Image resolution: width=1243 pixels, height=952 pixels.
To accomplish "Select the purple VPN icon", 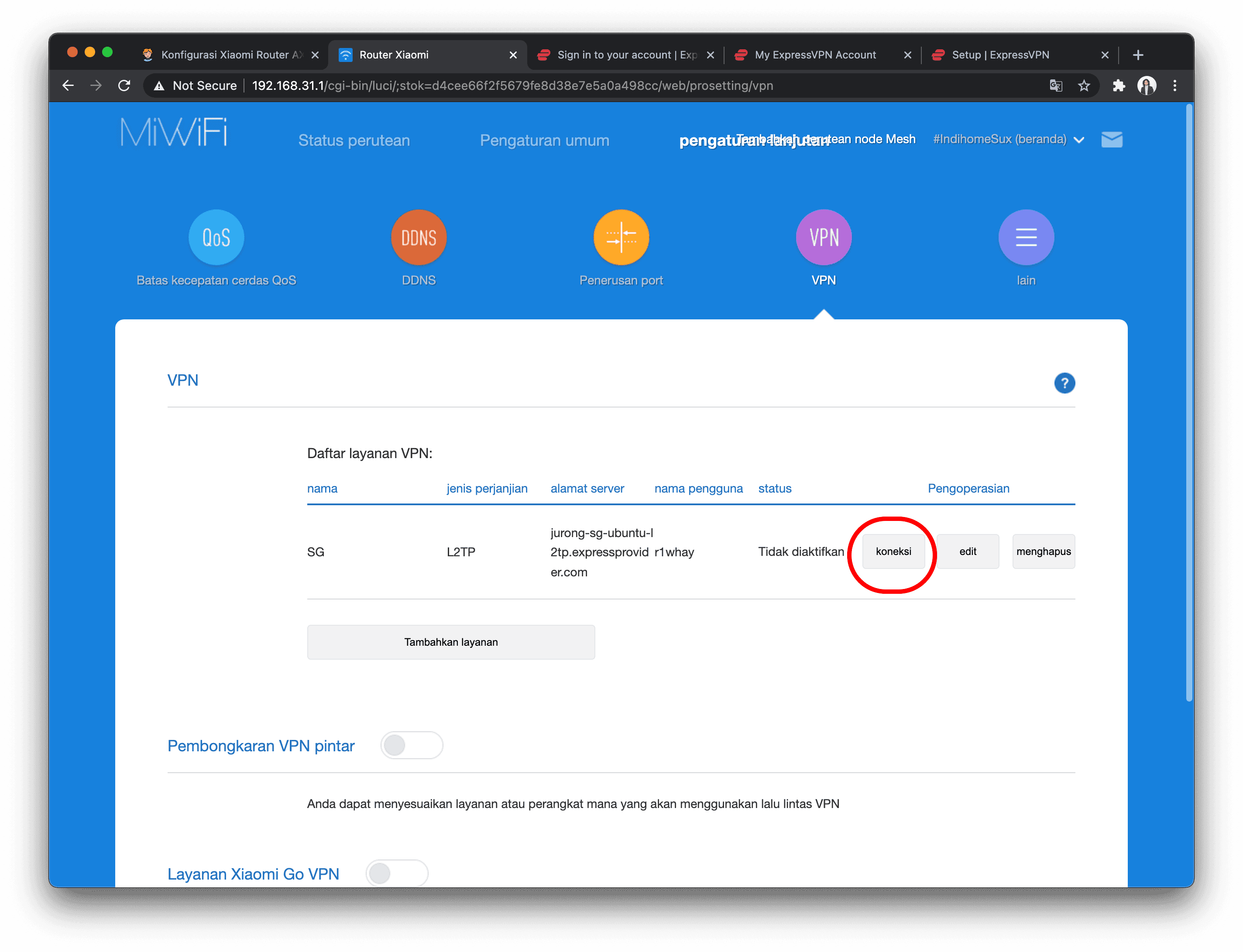I will coord(823,237).
